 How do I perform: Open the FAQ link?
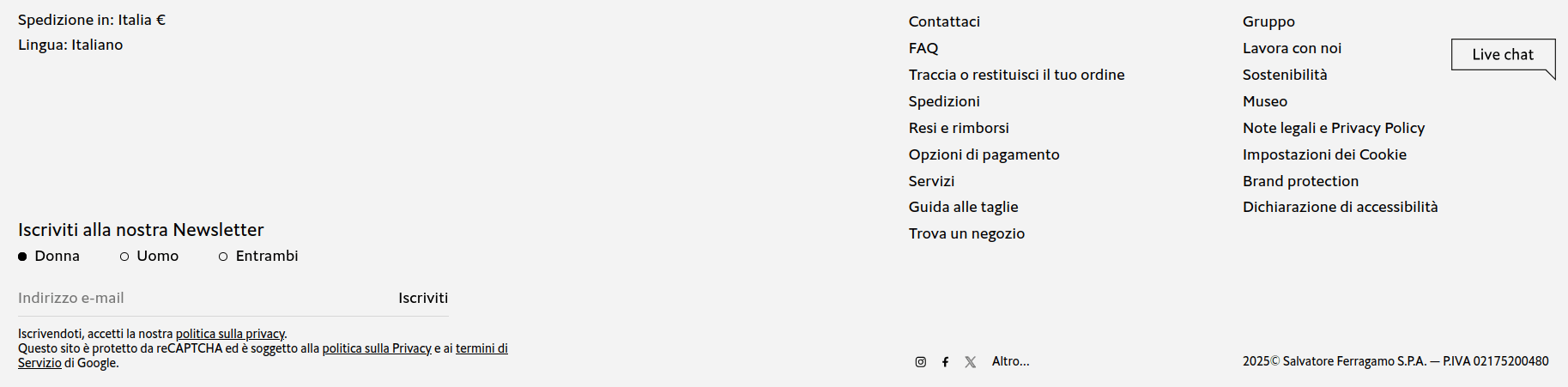(x=923, y=48)
